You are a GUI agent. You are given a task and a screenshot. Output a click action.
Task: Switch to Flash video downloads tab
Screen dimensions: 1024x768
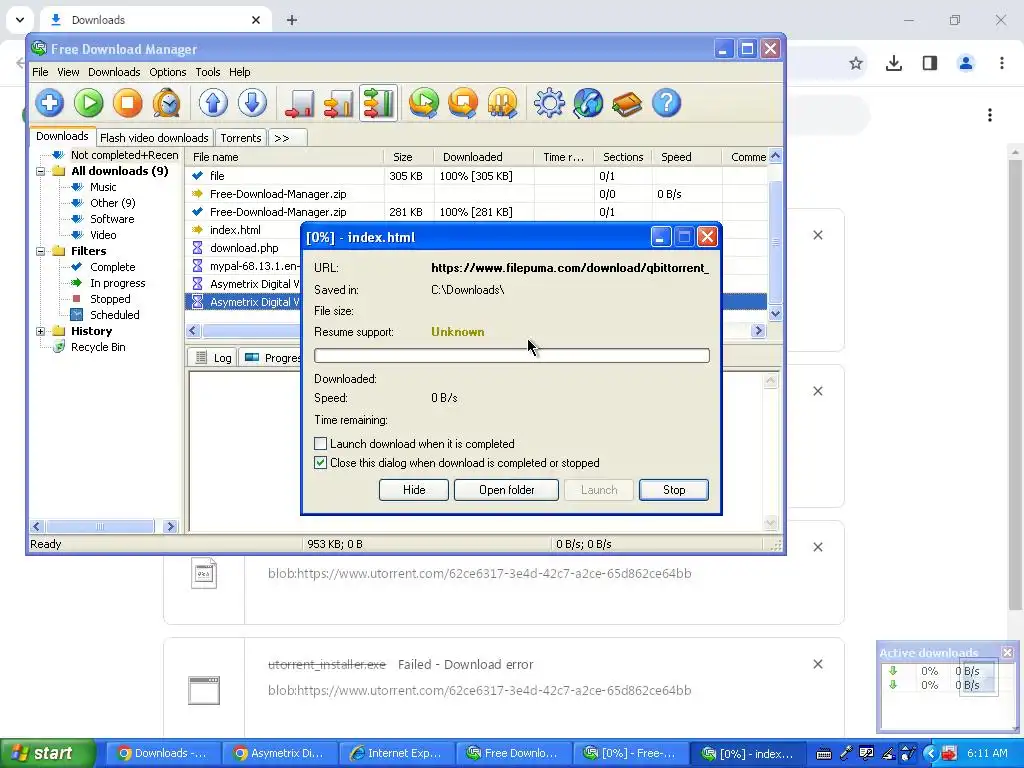[154, 138]
